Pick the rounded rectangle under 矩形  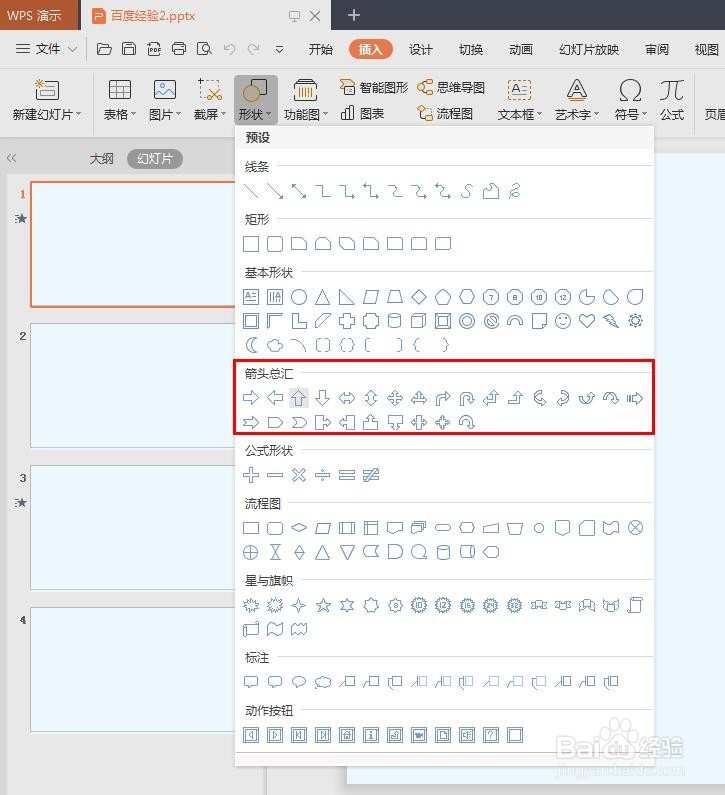click(x=275, y=244)
